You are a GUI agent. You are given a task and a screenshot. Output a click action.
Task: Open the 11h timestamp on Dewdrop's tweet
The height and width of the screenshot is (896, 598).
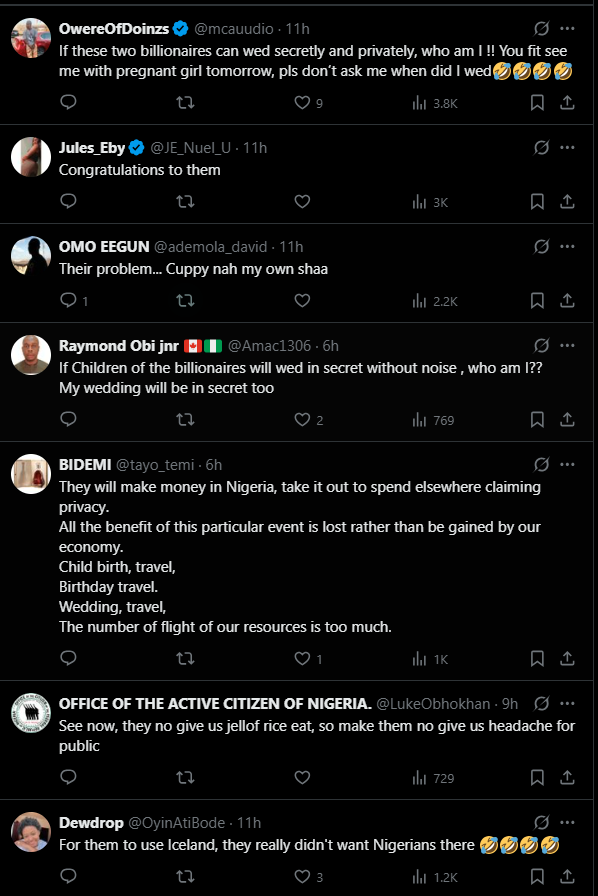point(249,823)
